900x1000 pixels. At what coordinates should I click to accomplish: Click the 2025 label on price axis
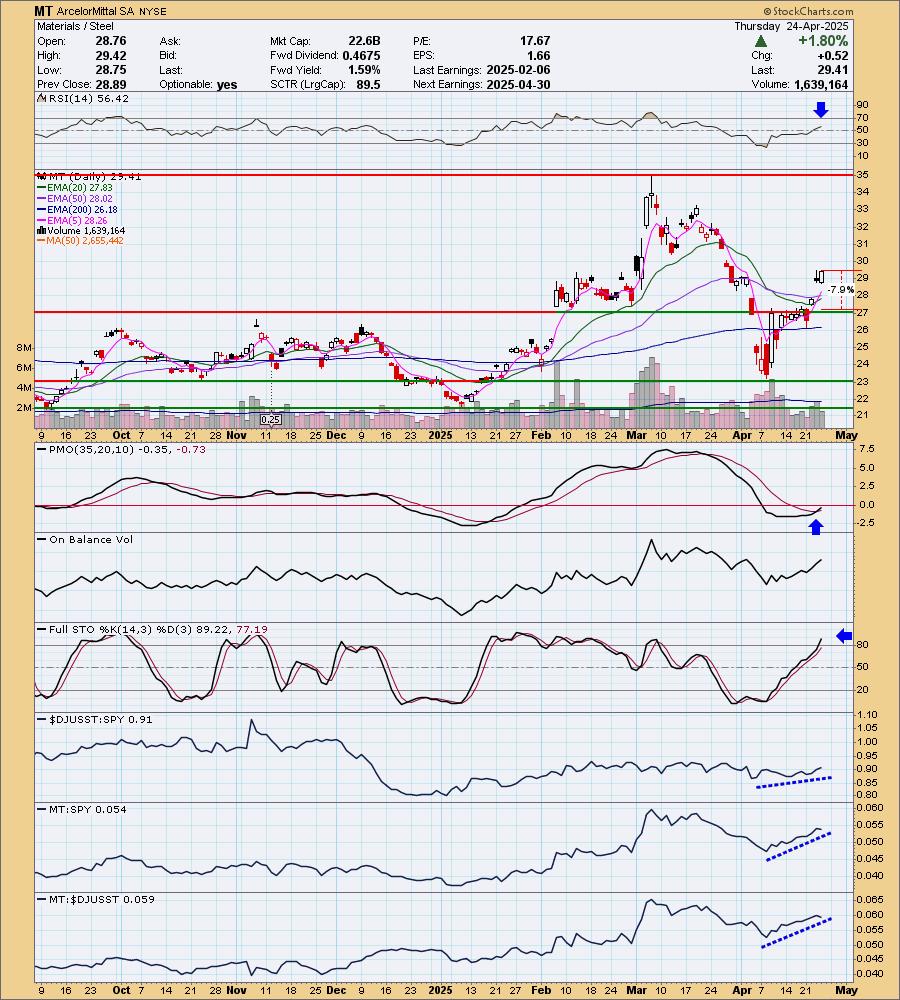coord(440,435)
